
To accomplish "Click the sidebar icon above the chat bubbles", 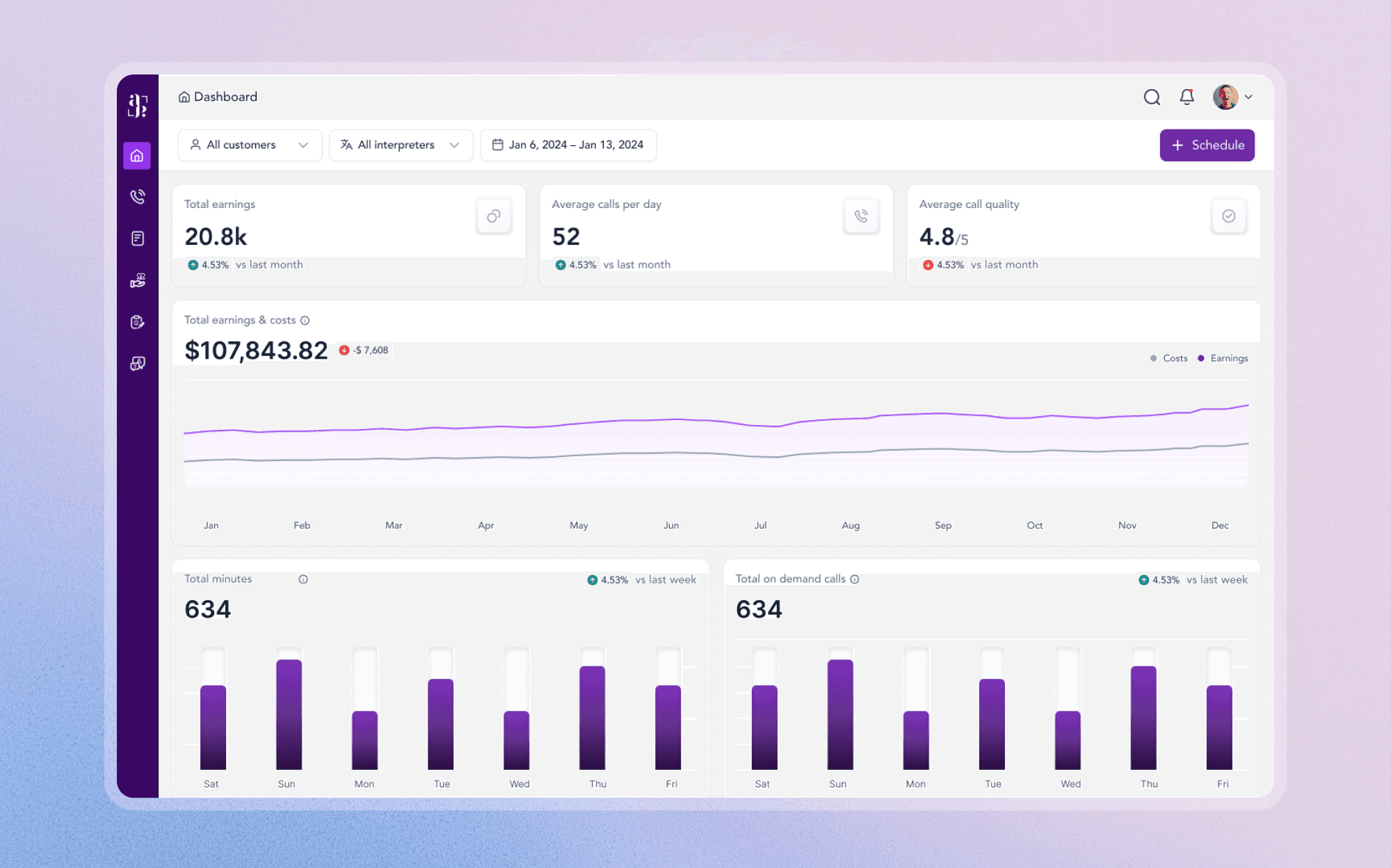I will 137,322.
